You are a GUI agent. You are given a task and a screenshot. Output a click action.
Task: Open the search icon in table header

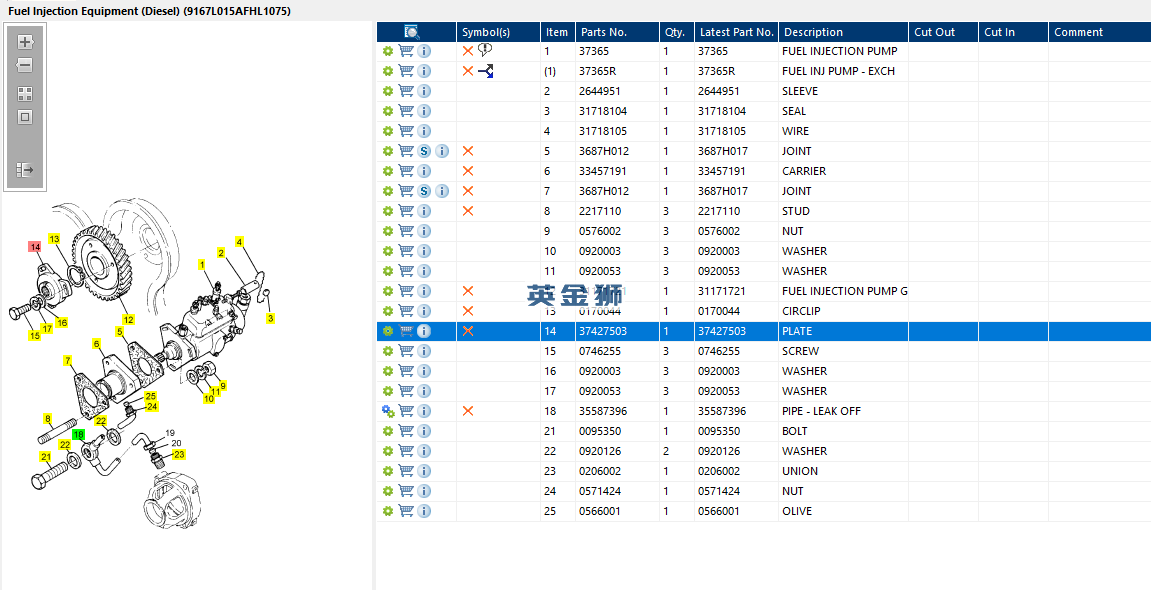(412, 32)
